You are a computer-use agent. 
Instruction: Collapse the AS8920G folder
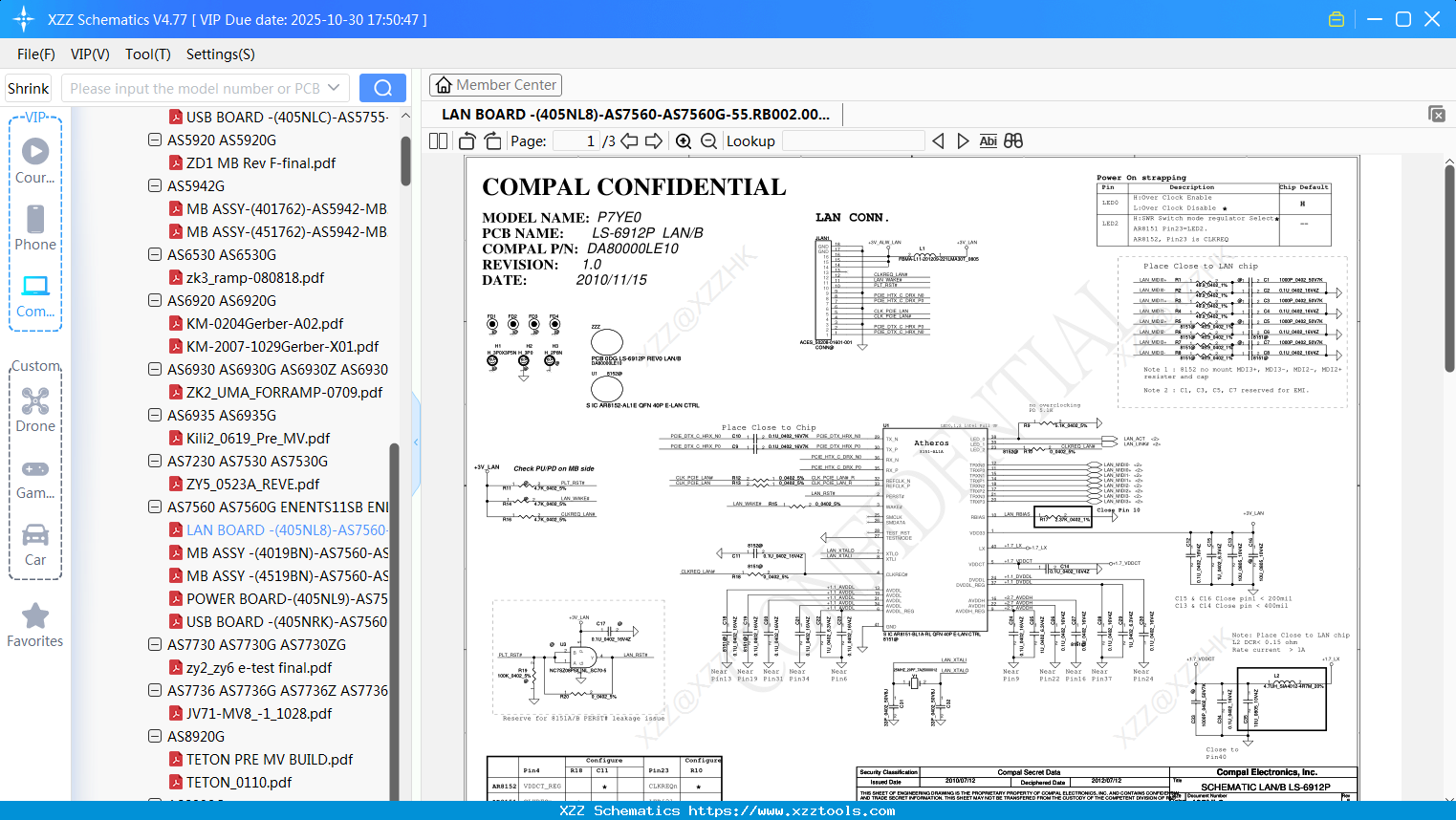click(x=155, y=736)
